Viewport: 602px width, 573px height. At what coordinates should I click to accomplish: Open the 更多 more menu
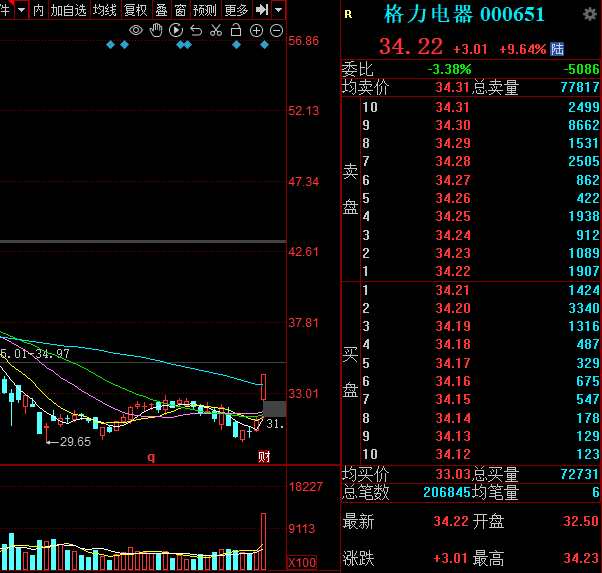point(236,10)
